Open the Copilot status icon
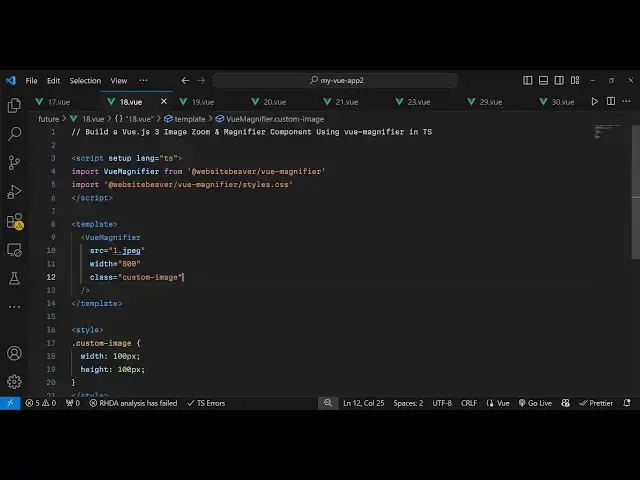The height and width of the screenshot is (480, 640). point(565,403)
